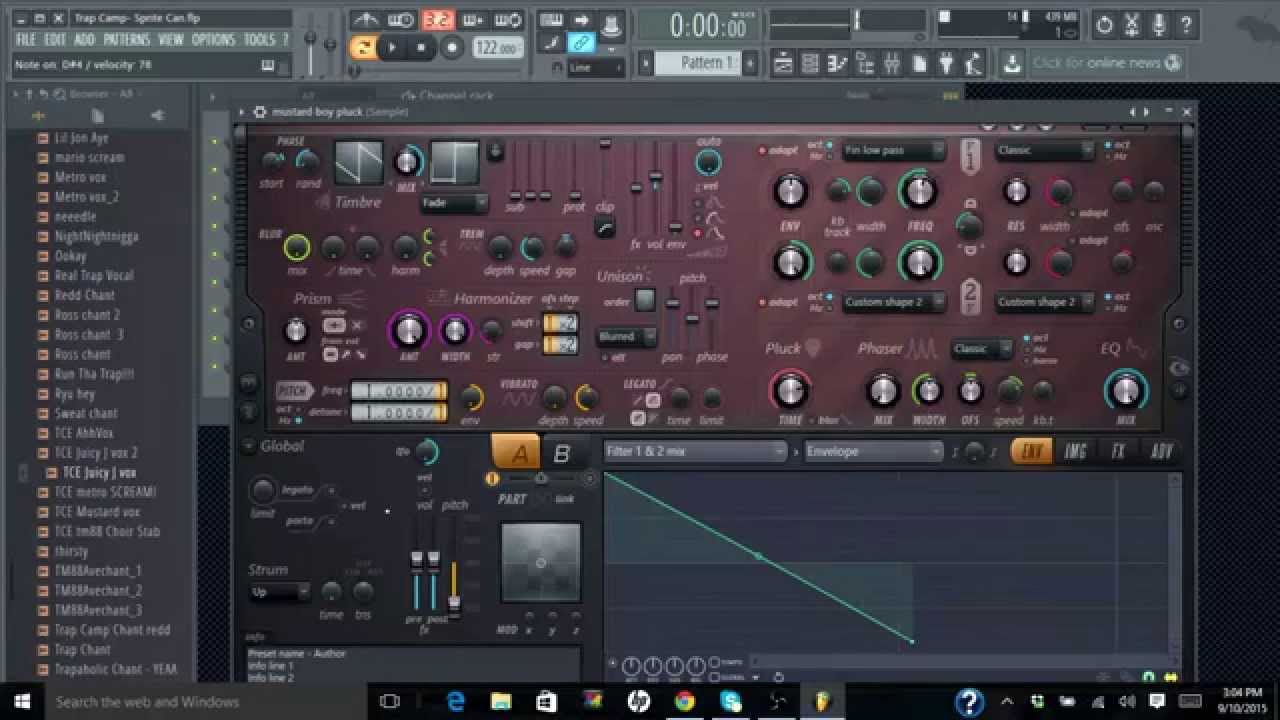Switch to Part B in Harmor
The width and height of the screenshot is (1280, 720).
tap(562, 453)
